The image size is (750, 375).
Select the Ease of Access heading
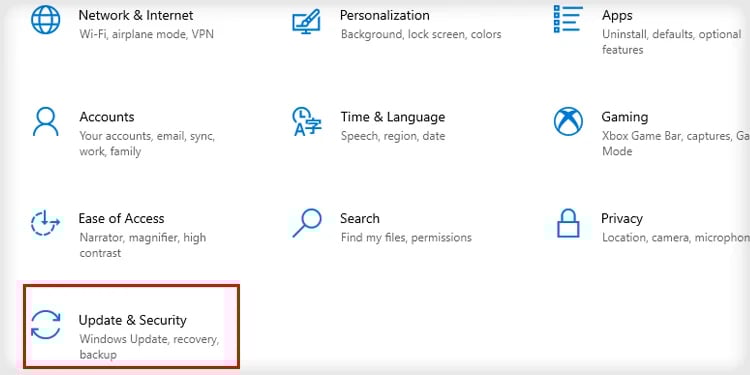pyautogui.click(x=121, y=218)
